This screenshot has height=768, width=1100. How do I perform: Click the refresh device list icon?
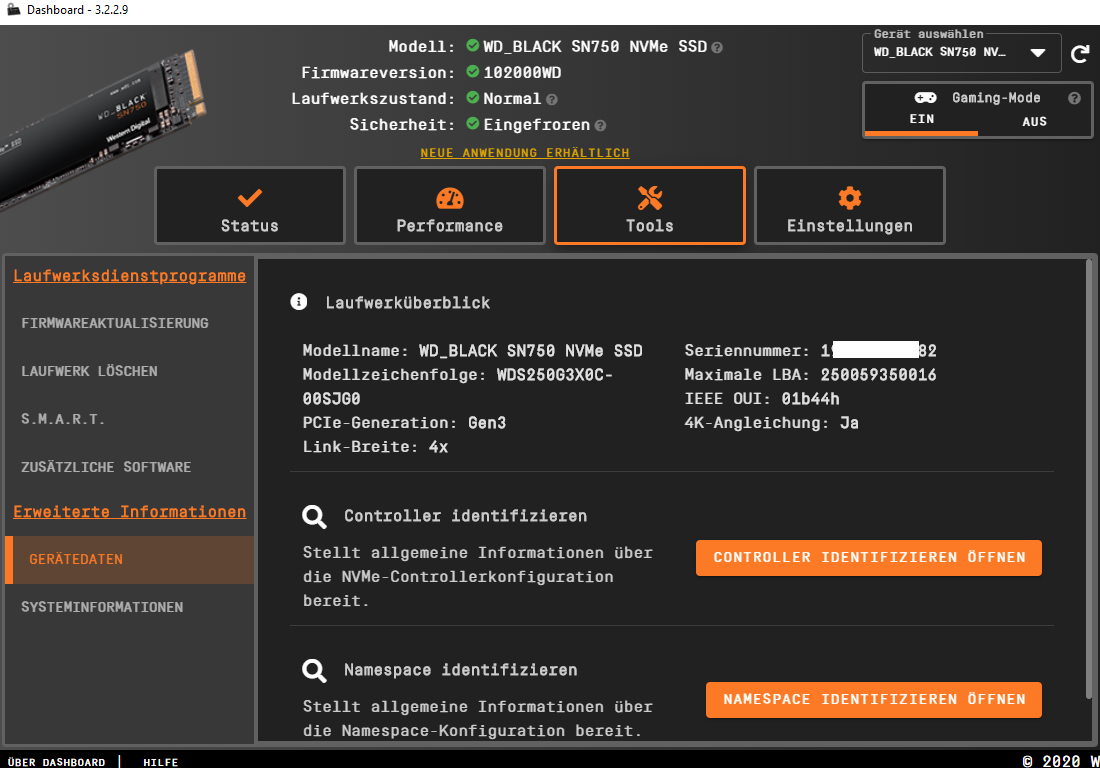pyautogui.click(x=1080, y=53)
